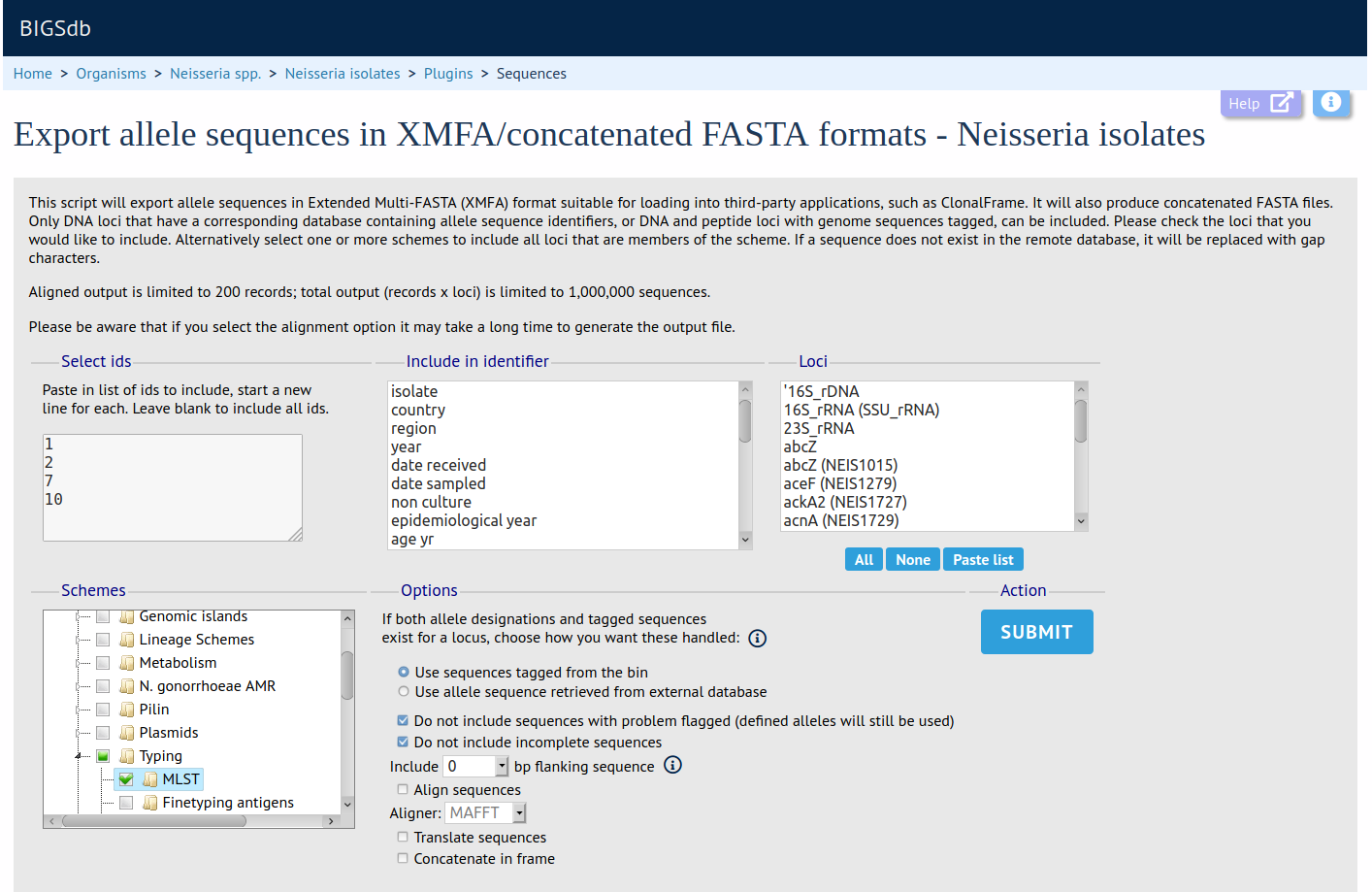Click the Plasmids folder icon
1372x892 pixels.
click(x=127, y=733)
